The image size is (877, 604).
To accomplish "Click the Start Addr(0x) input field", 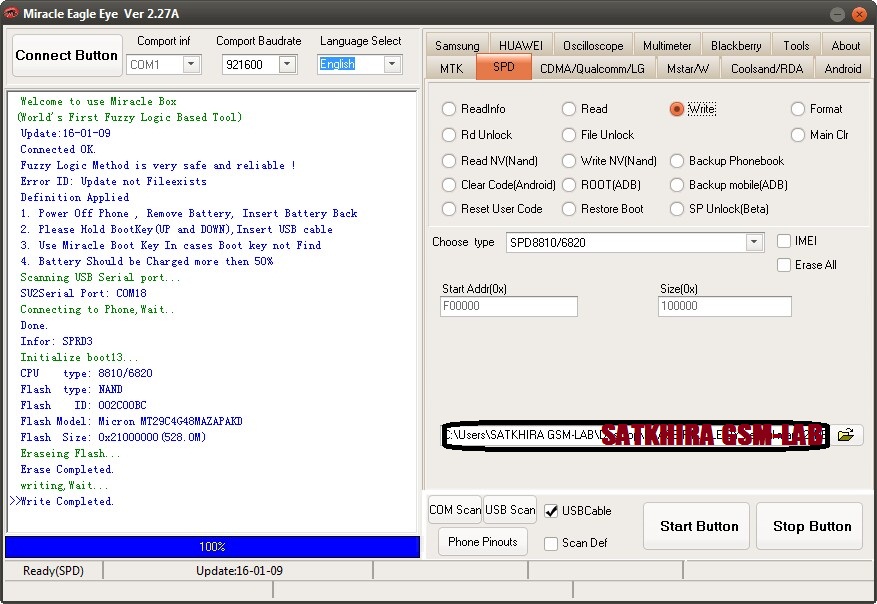I will tap(508, 306).
